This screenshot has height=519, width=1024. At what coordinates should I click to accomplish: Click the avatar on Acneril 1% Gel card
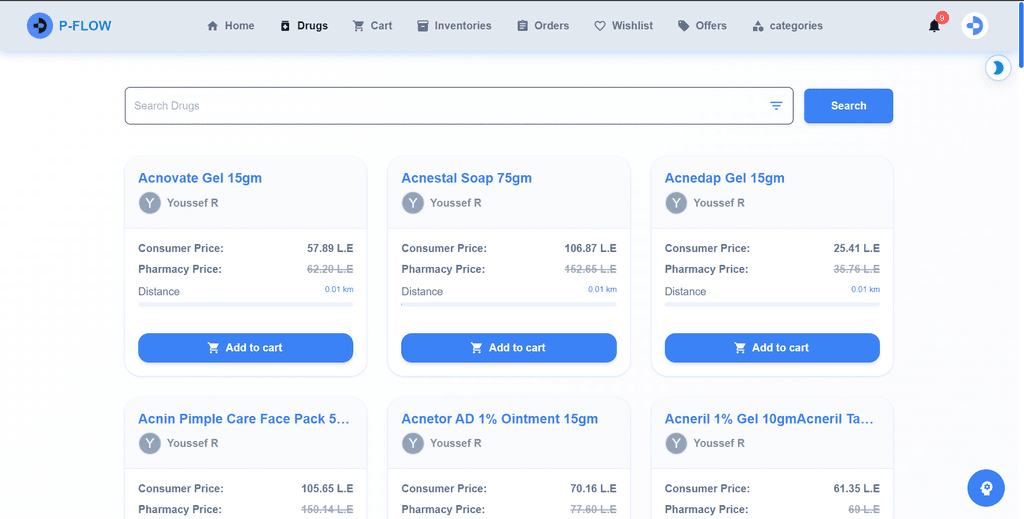[676, 443]
